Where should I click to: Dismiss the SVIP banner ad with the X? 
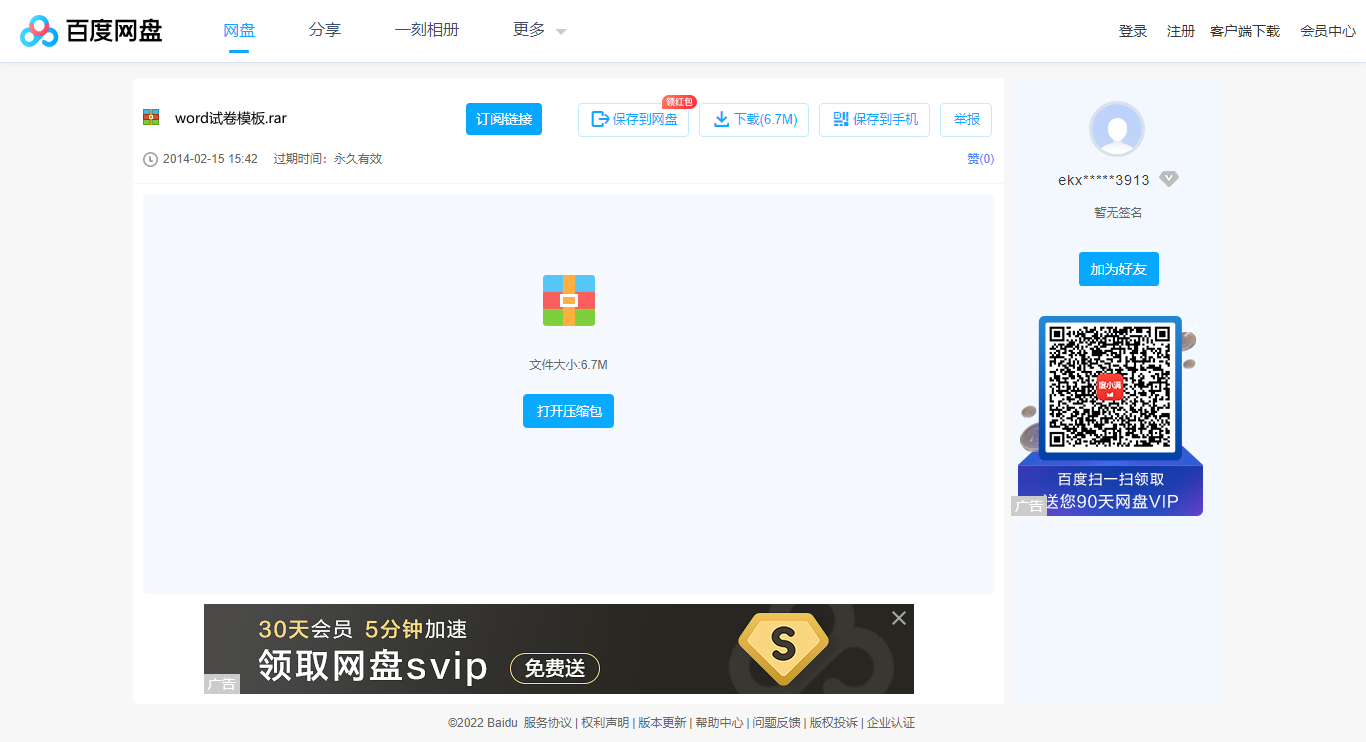[x=897, y=618]
